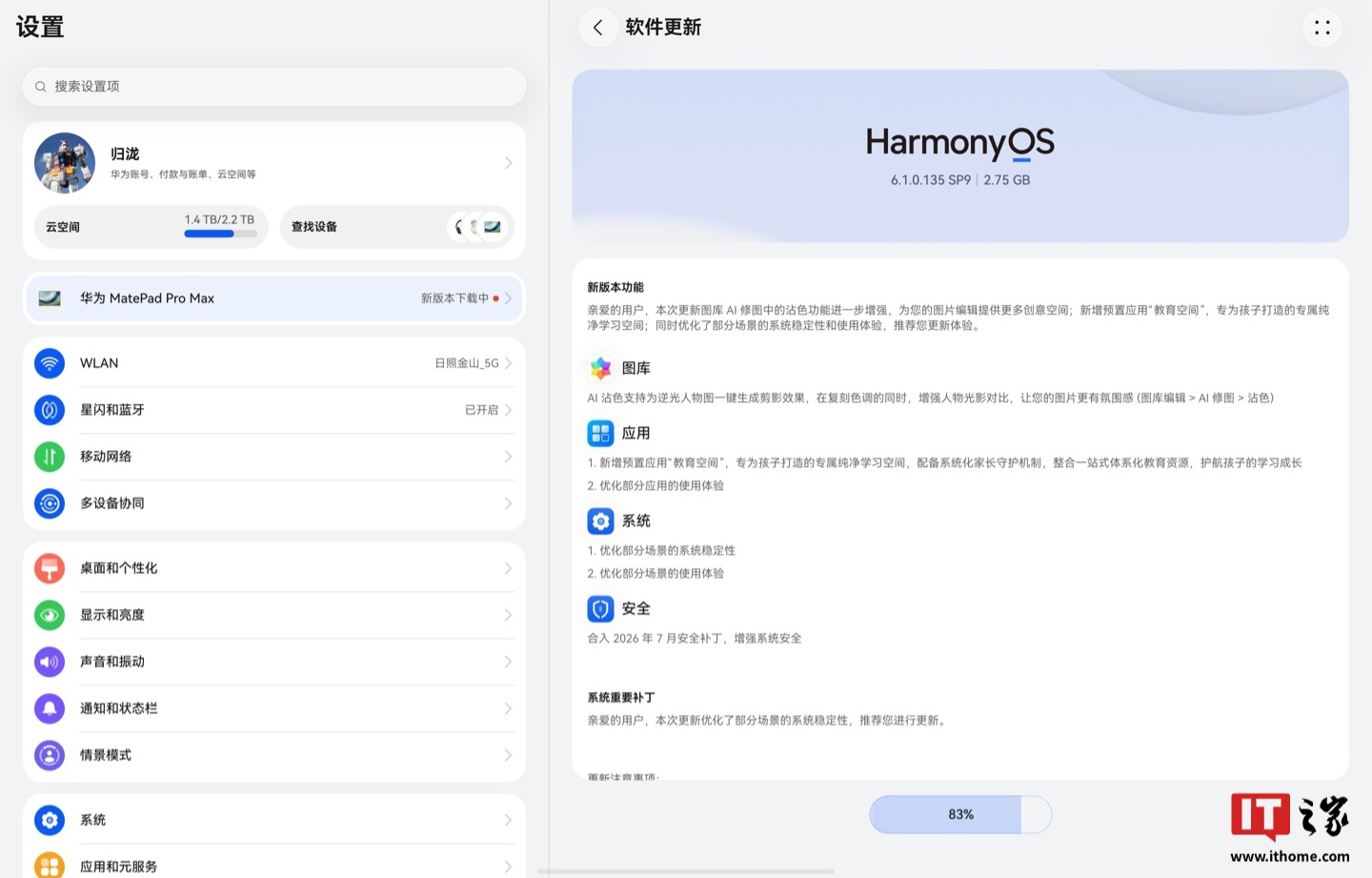The height and width of the screenshot is (878, 1372).
Task: Focus the 搜索设置项 search field
Action: pos(274,87)
